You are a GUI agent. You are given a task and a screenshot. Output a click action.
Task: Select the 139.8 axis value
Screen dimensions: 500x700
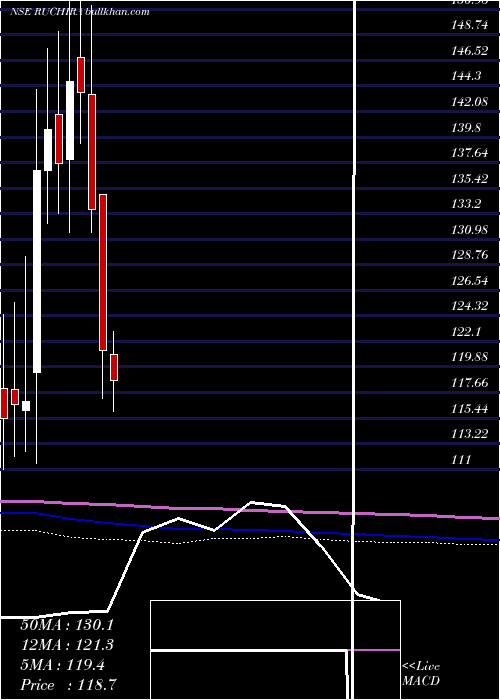[x=466, y=128]
